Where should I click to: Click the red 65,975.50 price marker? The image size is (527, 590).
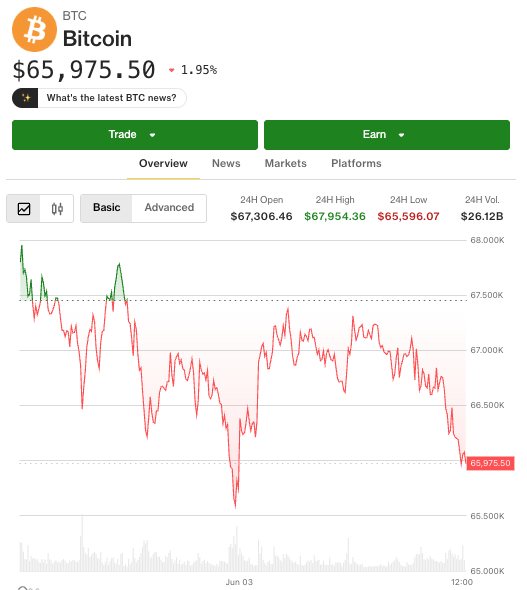(490, 463)
